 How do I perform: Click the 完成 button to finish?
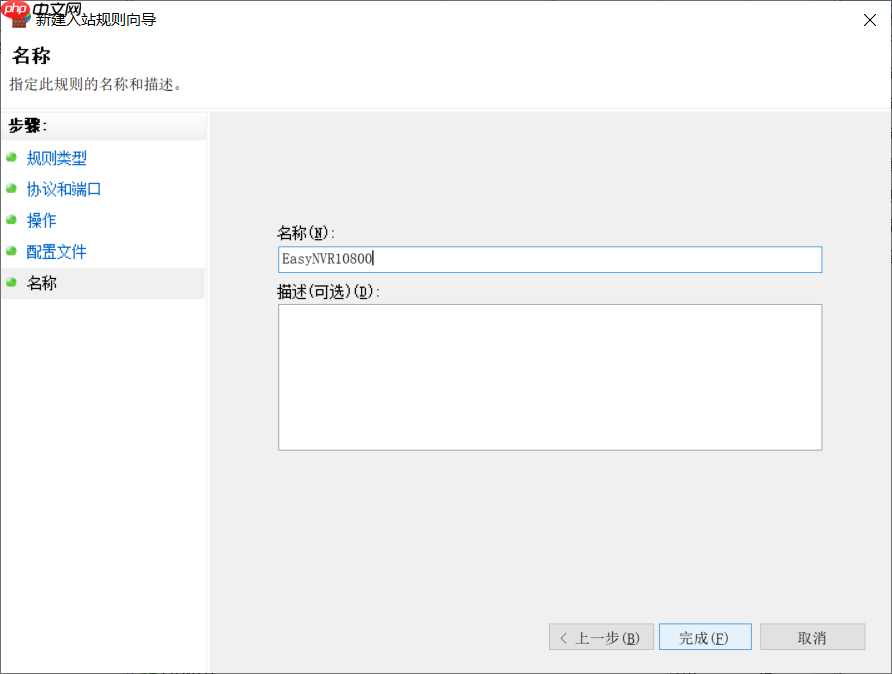point(705,637)
